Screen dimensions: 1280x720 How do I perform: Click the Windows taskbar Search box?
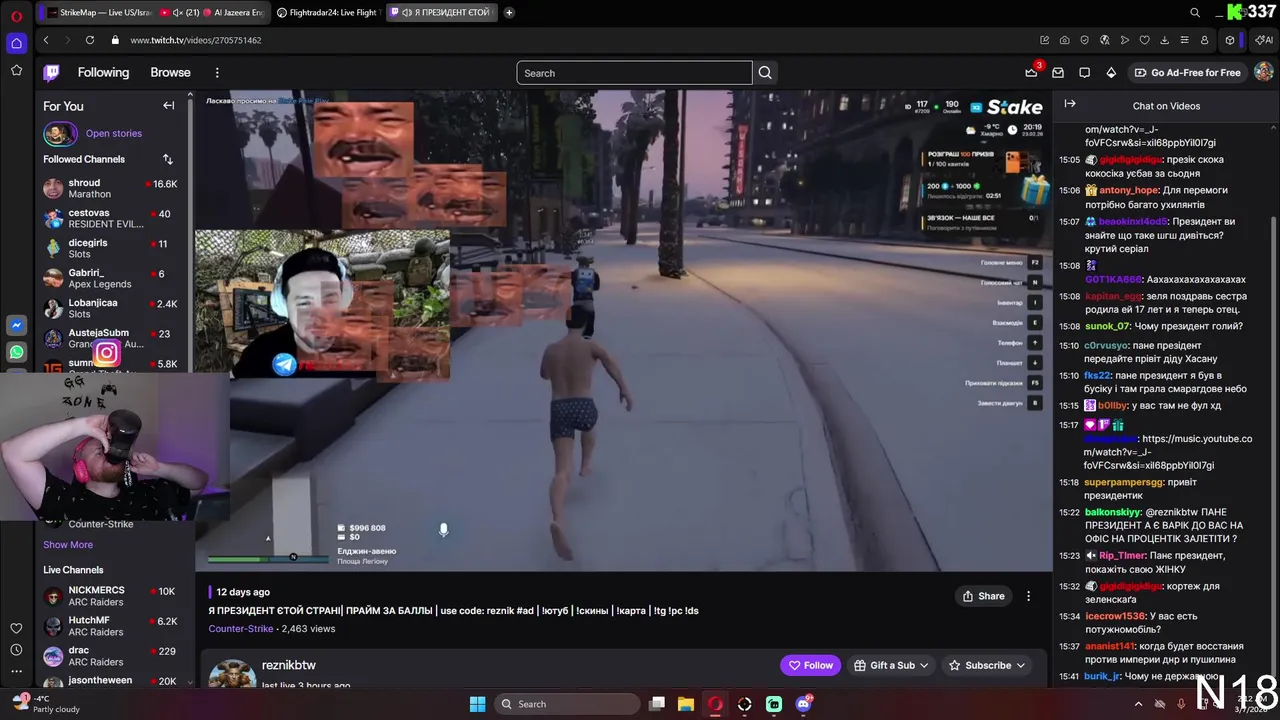pos(568,704)
